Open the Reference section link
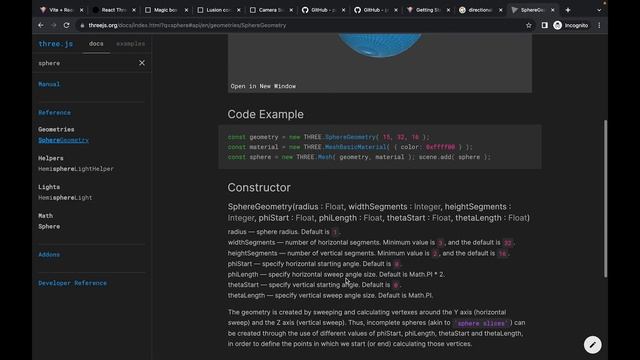Viewport: 640px width, 360px height. point(54,113)
